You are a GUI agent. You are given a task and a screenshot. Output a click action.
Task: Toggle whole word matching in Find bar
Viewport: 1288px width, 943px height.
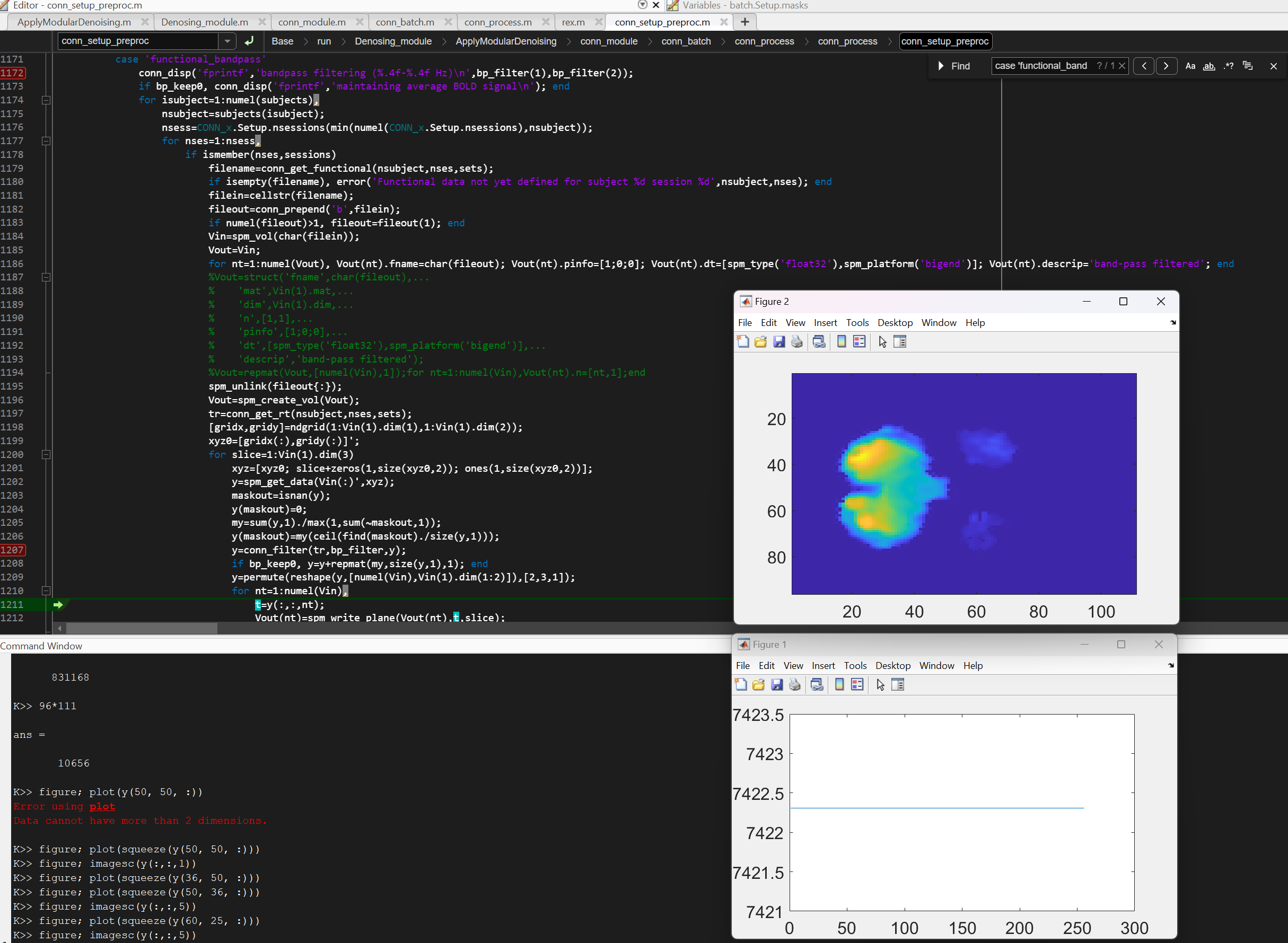(x=1209, y=66)
